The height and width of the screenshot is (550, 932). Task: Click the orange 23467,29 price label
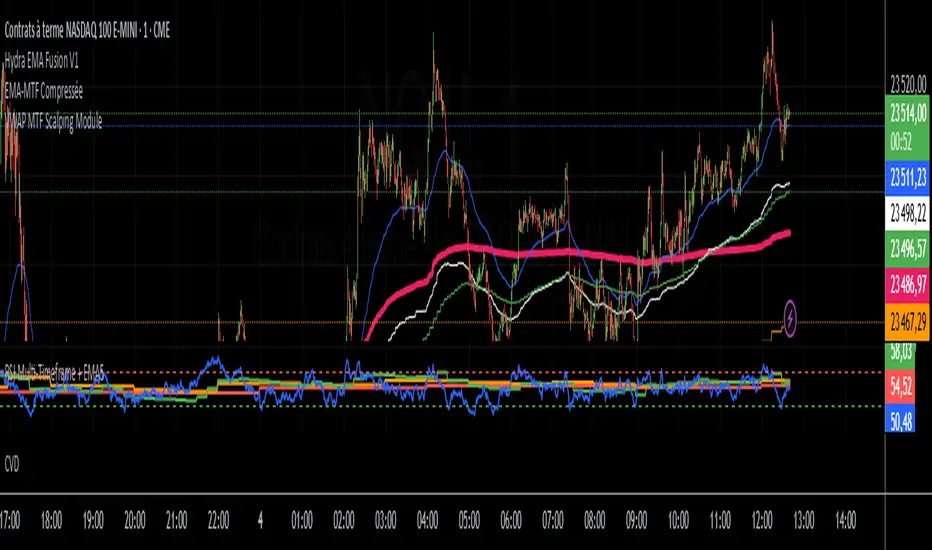(x=908, y=323)
